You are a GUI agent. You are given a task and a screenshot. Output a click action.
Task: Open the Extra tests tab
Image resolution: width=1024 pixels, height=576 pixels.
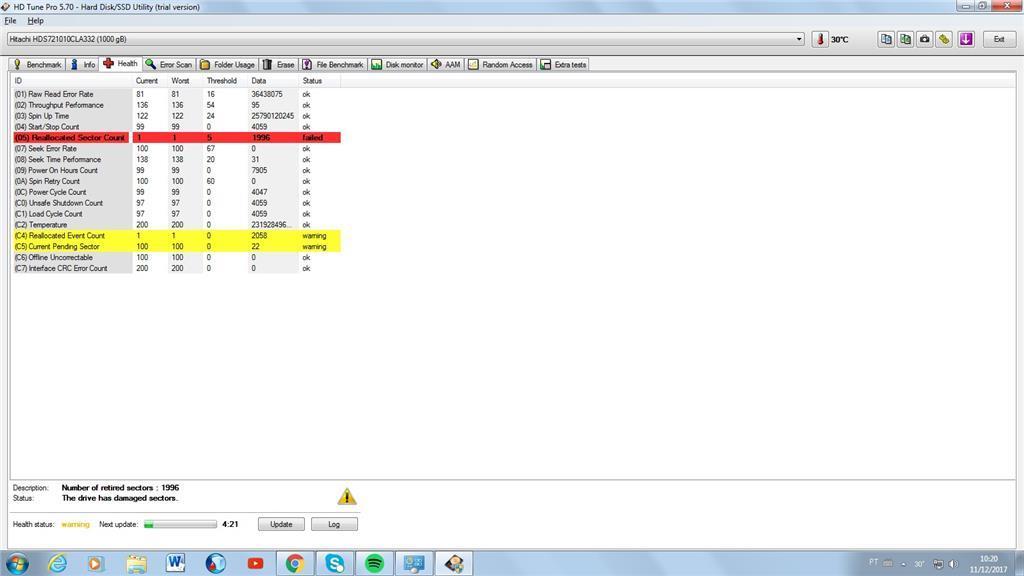[x=564, y=65]
